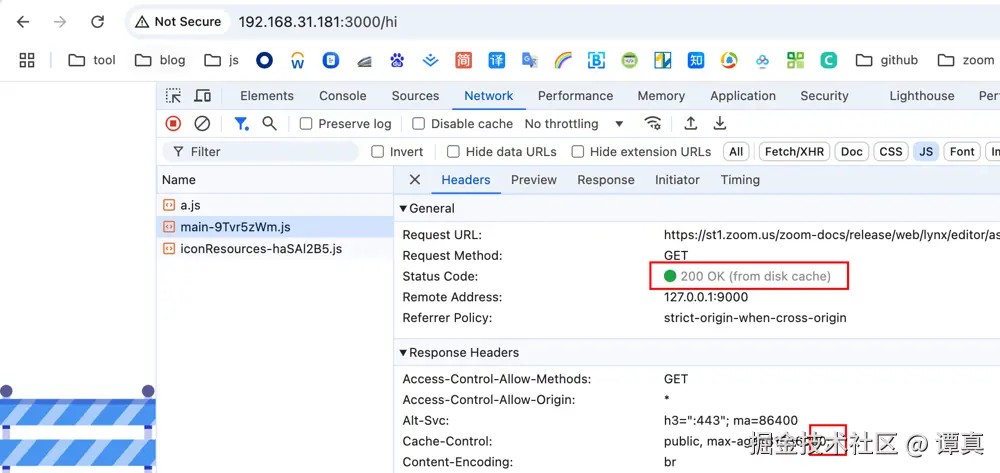Screen dimensions: 1000x473
Task: Switch to the Security panel
Action: (x=824, y=96)
